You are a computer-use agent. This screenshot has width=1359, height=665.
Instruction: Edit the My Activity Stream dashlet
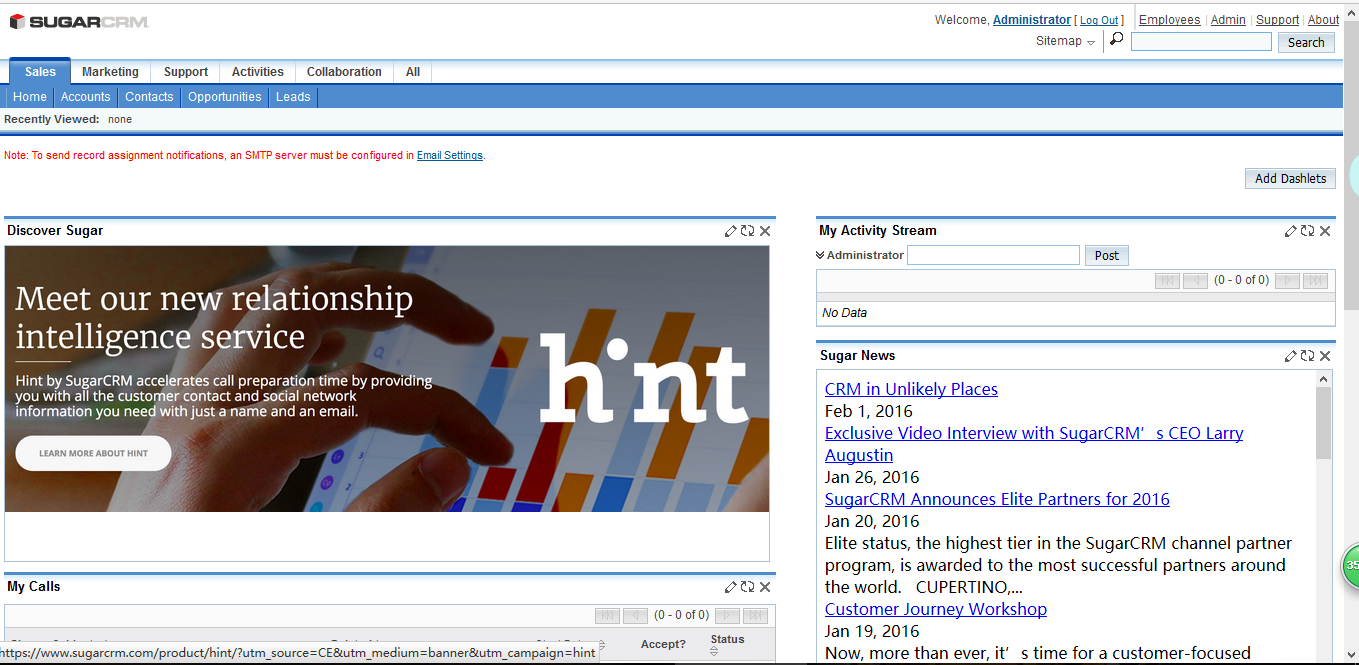(1291, 231)
